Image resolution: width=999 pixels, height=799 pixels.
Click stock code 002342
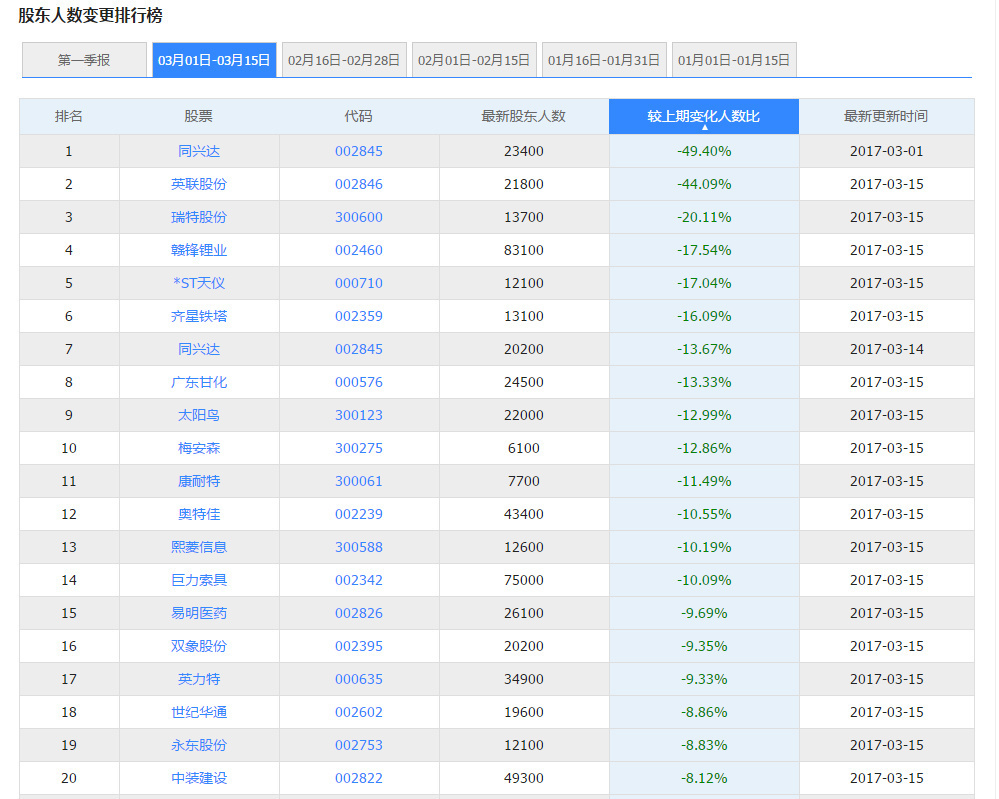pyautogui.click(x=359, y=580)
